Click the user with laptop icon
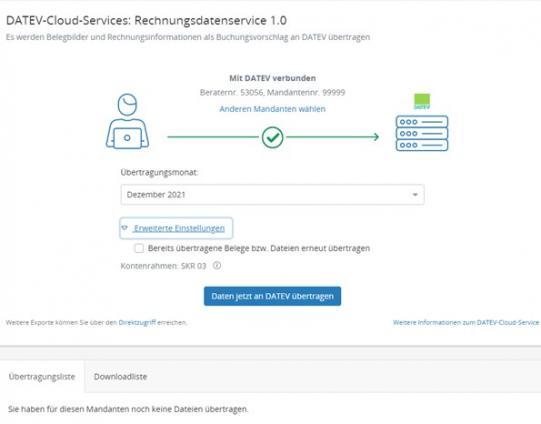541x424 pixels. pos(127,121)
